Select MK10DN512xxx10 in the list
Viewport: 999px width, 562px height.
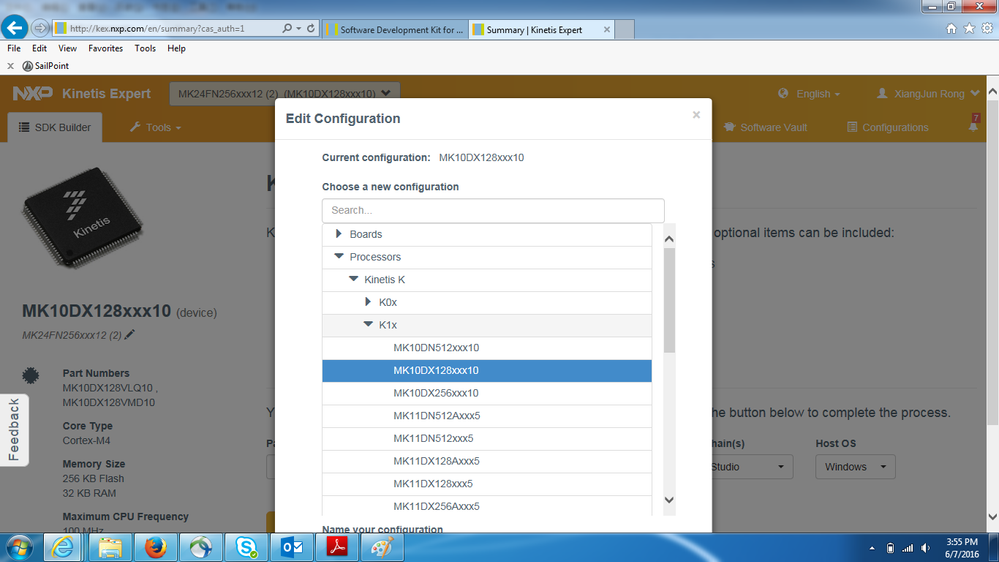pyautogui.click(x=487, y=347)
